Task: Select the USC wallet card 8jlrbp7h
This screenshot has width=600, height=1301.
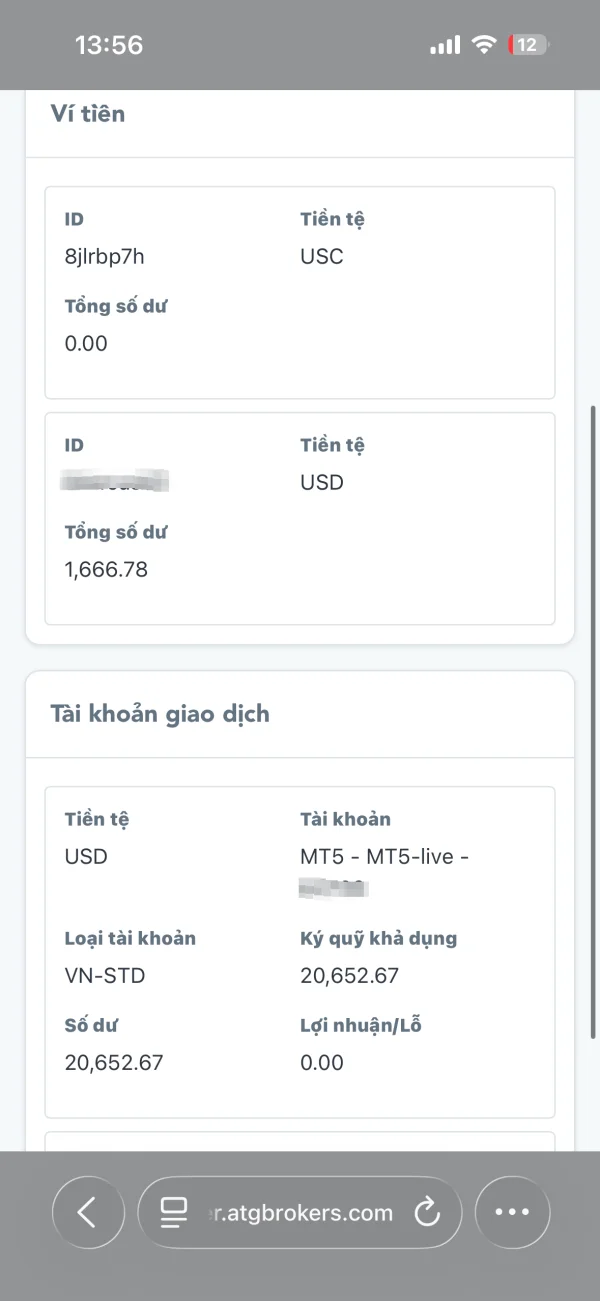Action: (300, 293)
